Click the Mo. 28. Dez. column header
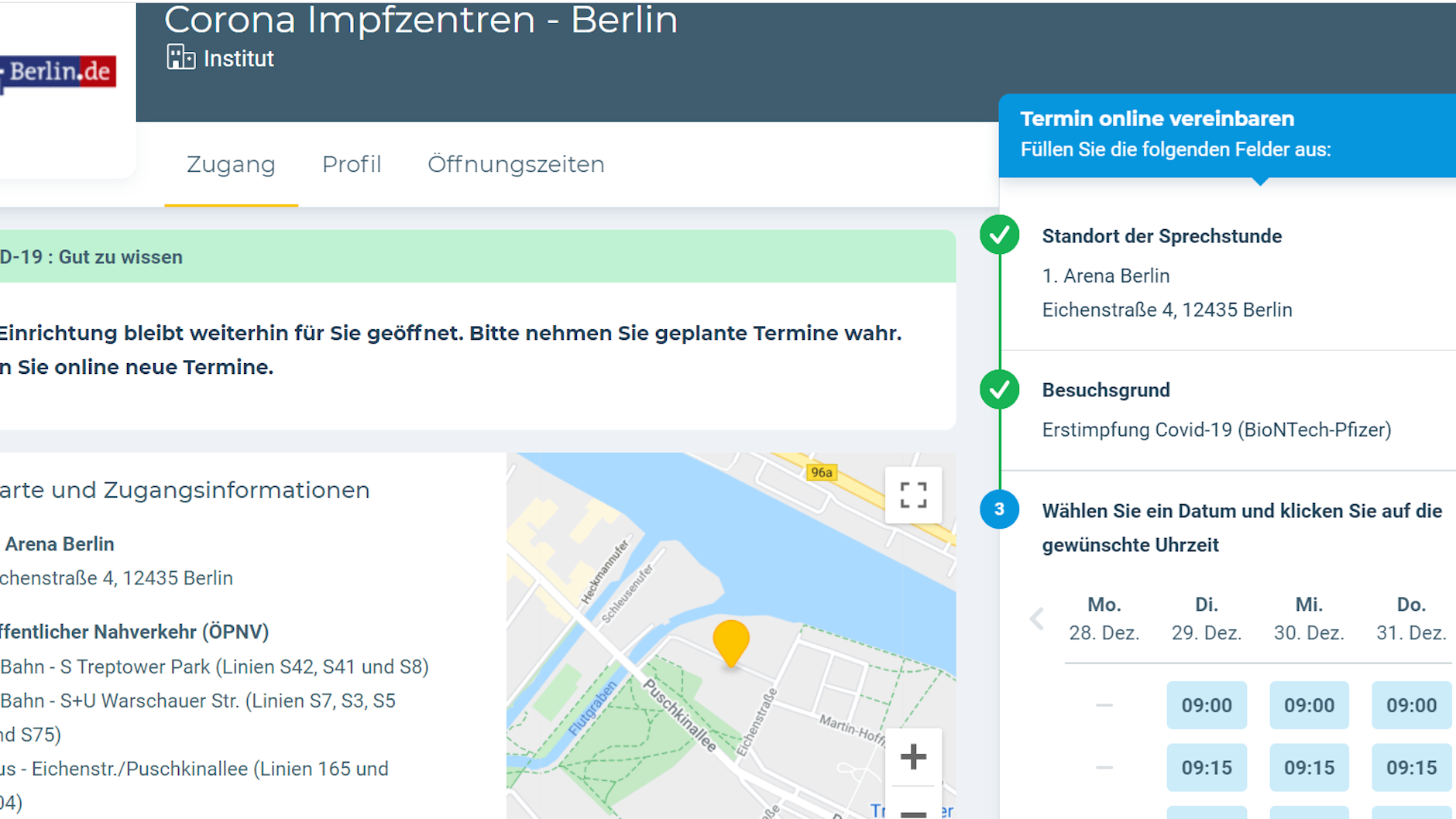Image resolution: width=1456 pixels, height=819 pixels. (x=1104, y=618)
